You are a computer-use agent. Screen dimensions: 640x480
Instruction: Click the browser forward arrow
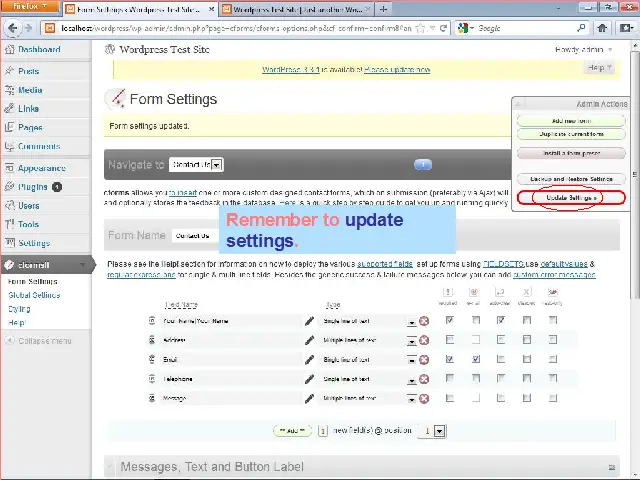click(28, 28)
